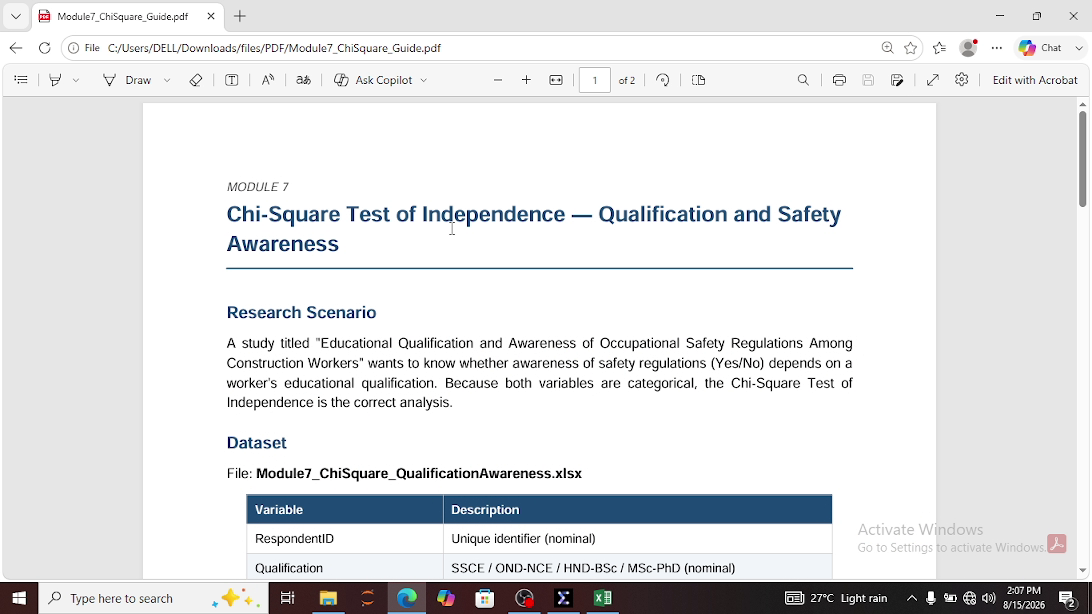Expand the highlight color options arrow
Viewport: 1092px width, 614px height.
point(76,80)
